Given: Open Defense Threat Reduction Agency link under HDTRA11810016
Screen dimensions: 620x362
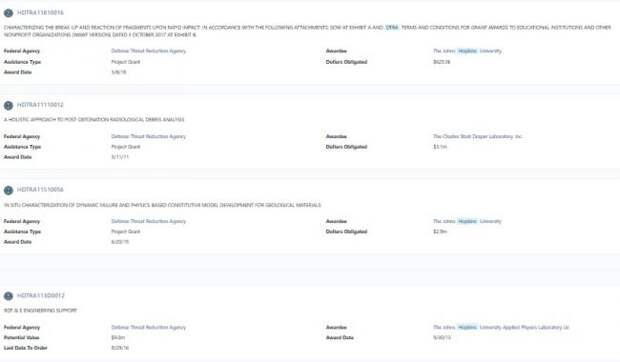Looking at the screenshot, I should pyautogui.click(x=148, y=51).
